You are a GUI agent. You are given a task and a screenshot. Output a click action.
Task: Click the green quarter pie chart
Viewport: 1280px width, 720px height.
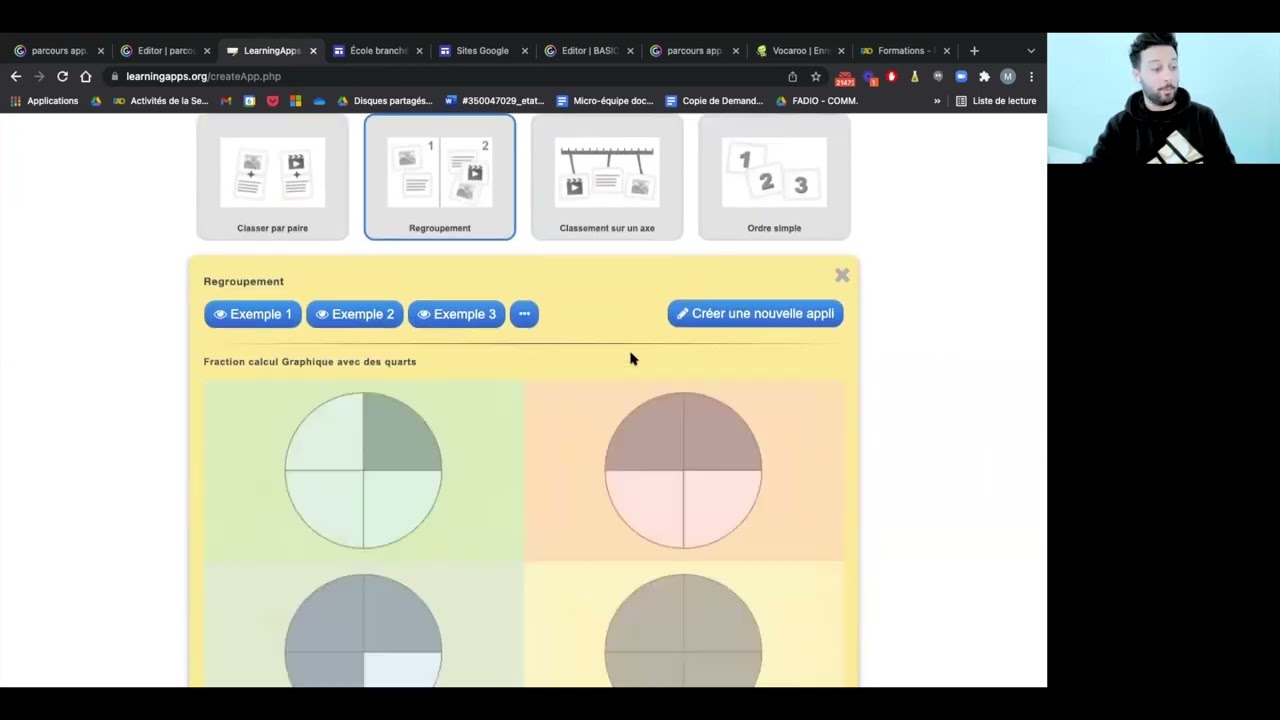click(x=363, y=470)
